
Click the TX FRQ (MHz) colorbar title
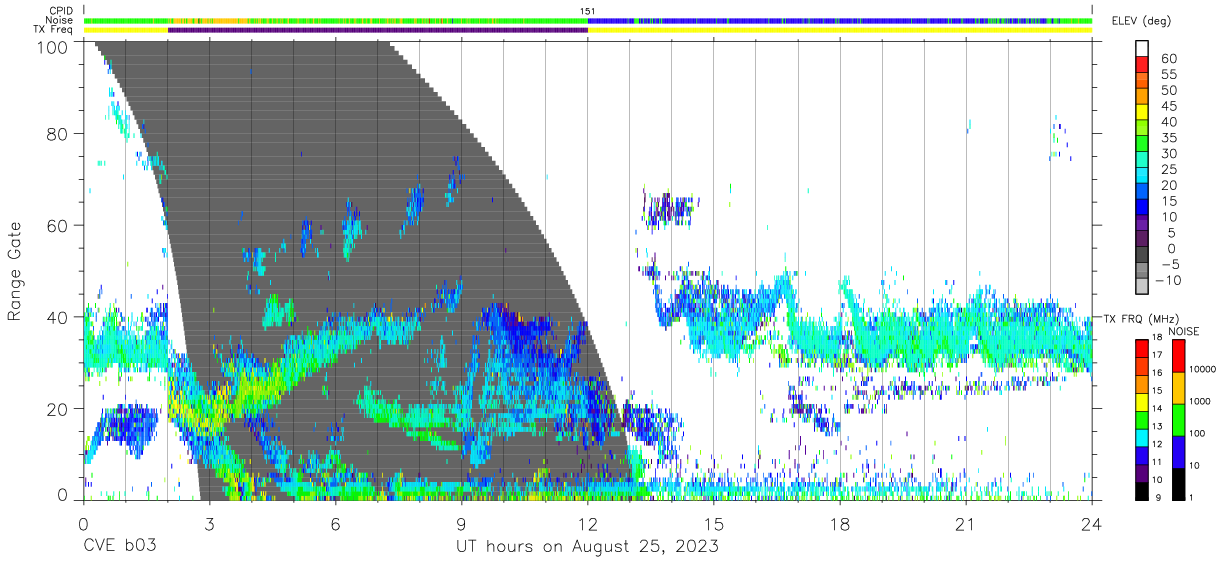tap(1140, 319)
